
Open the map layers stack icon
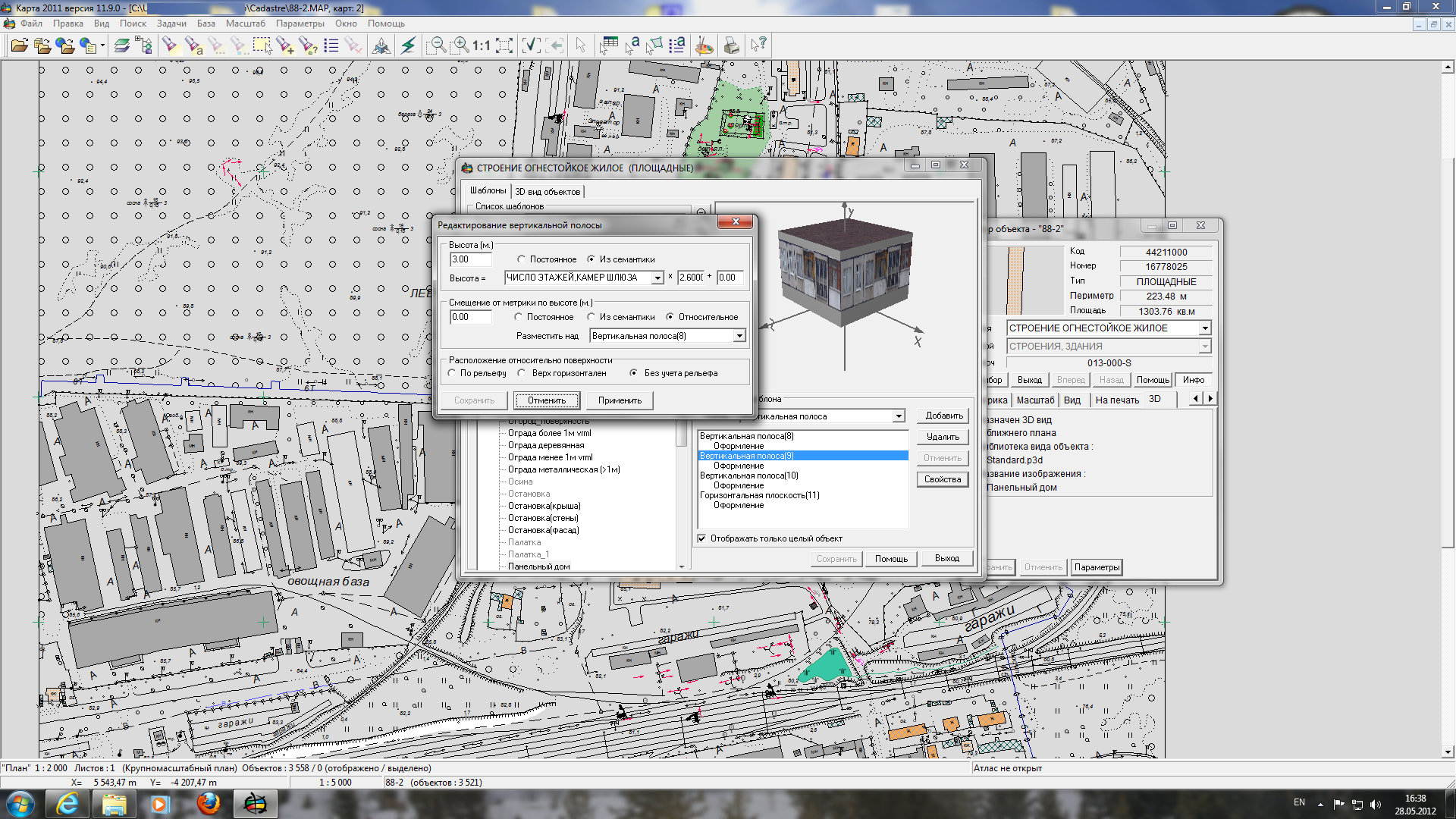(x=121, y=46)
